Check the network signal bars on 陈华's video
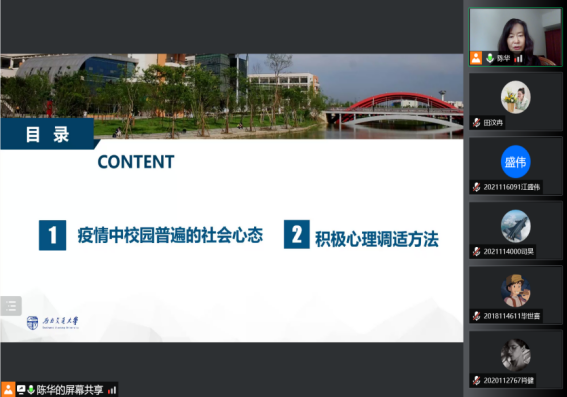This screenshot has width=567, height=397. pyautogui.click(x=519, y=58)
